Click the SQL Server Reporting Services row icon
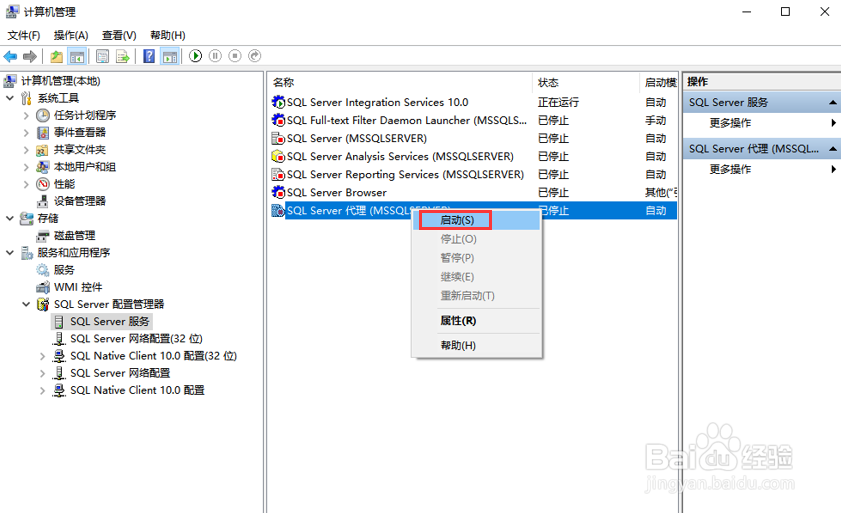 pos(278,174)
